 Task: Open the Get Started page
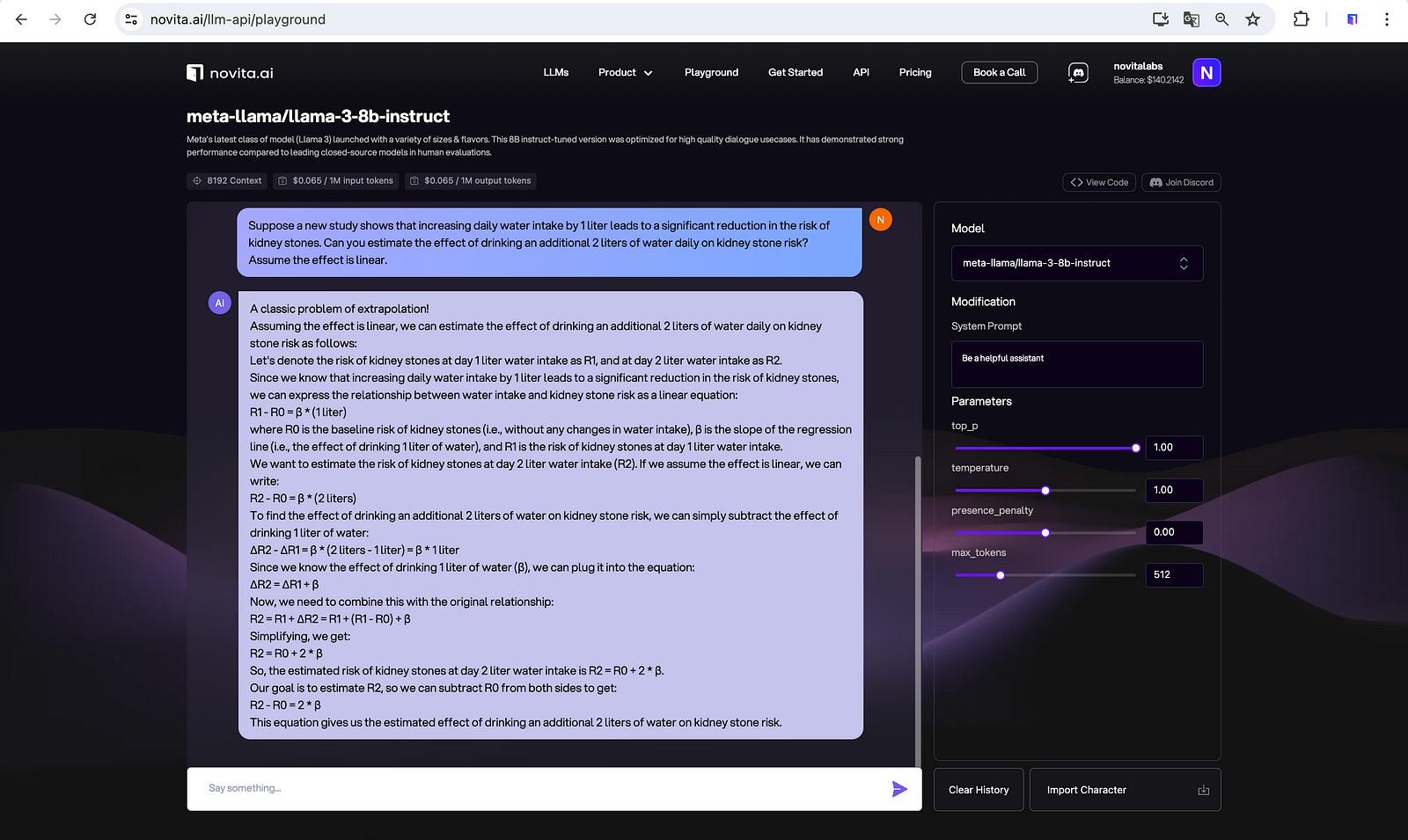pyautogui.click(x=796, y=73)
